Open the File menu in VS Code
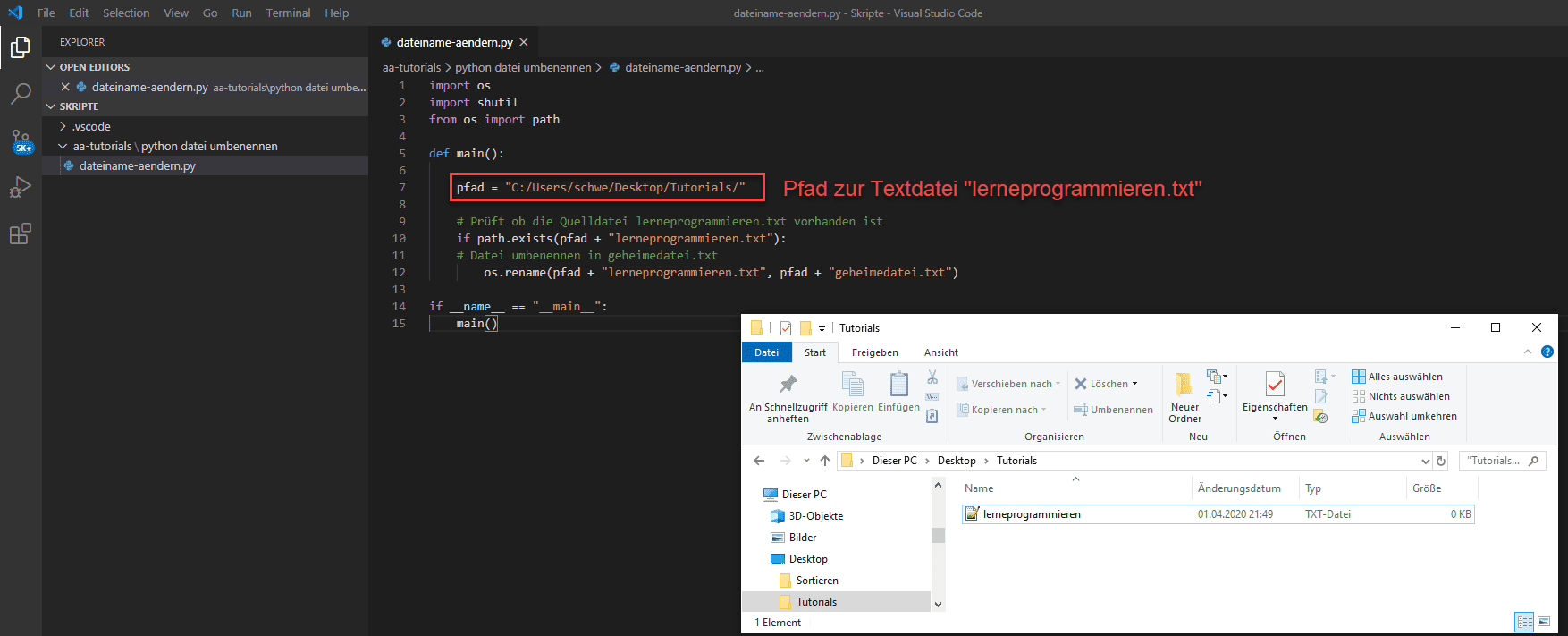 point(46,13)
